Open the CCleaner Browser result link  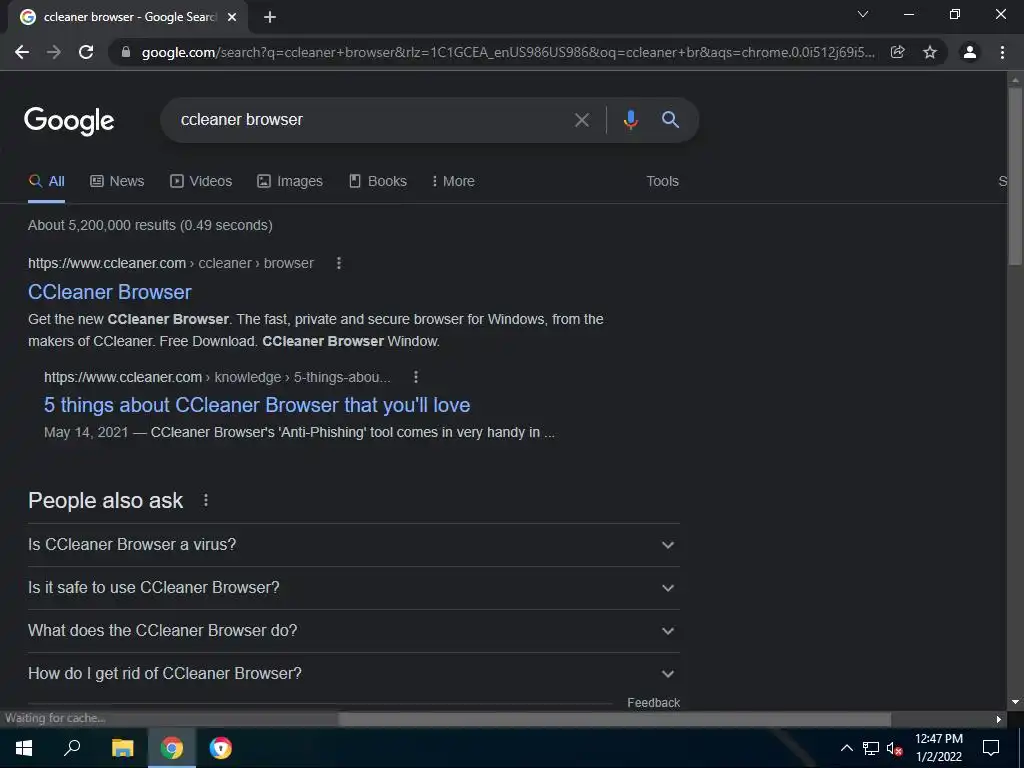110,292
